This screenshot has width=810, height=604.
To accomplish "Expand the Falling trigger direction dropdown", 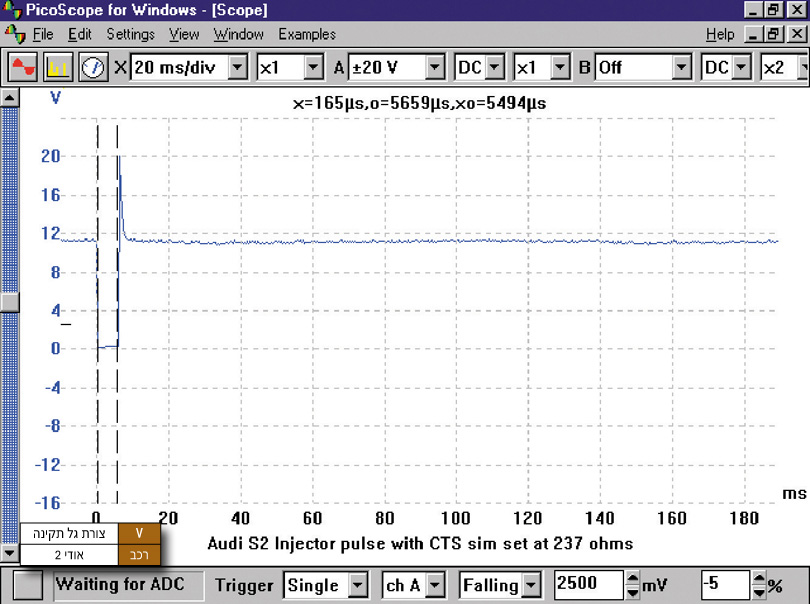I will point(532,585).
